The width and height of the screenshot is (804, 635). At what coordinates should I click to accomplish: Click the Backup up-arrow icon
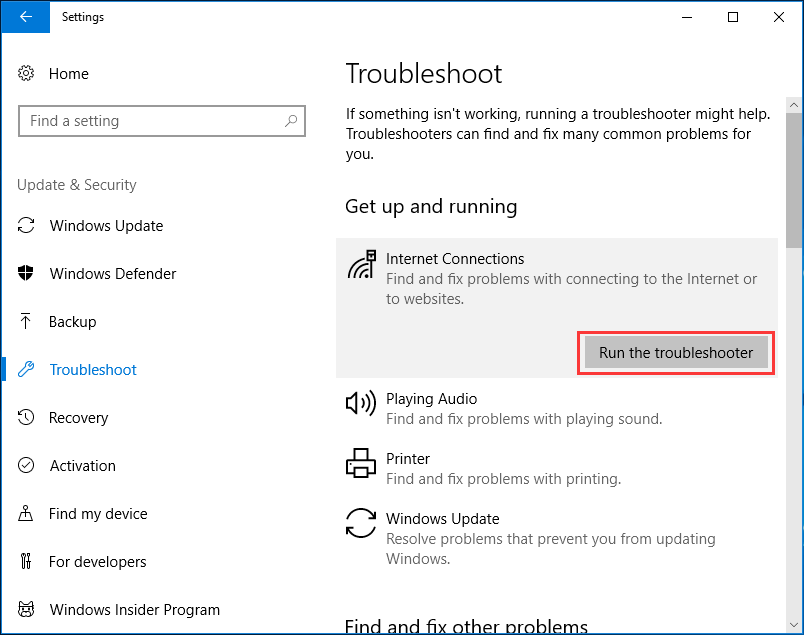26,321
